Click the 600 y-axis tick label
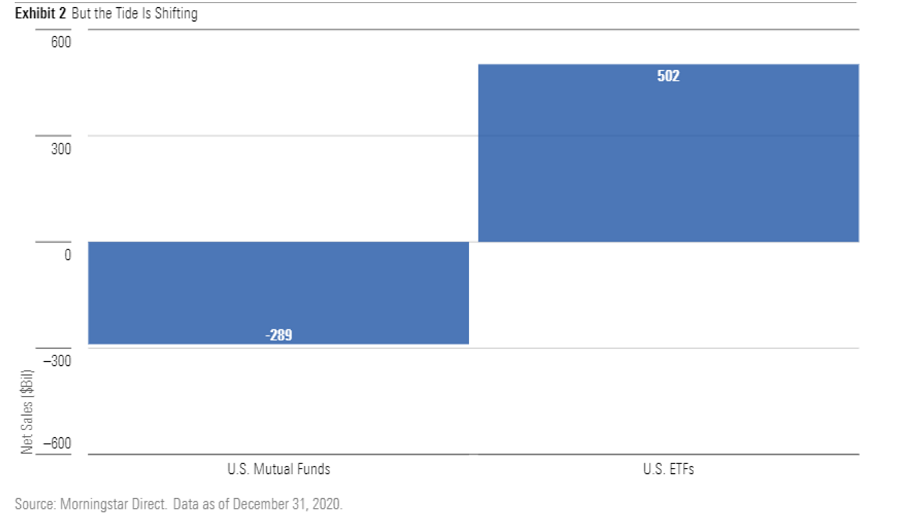900x526 pixels. (x=62, y=45)
